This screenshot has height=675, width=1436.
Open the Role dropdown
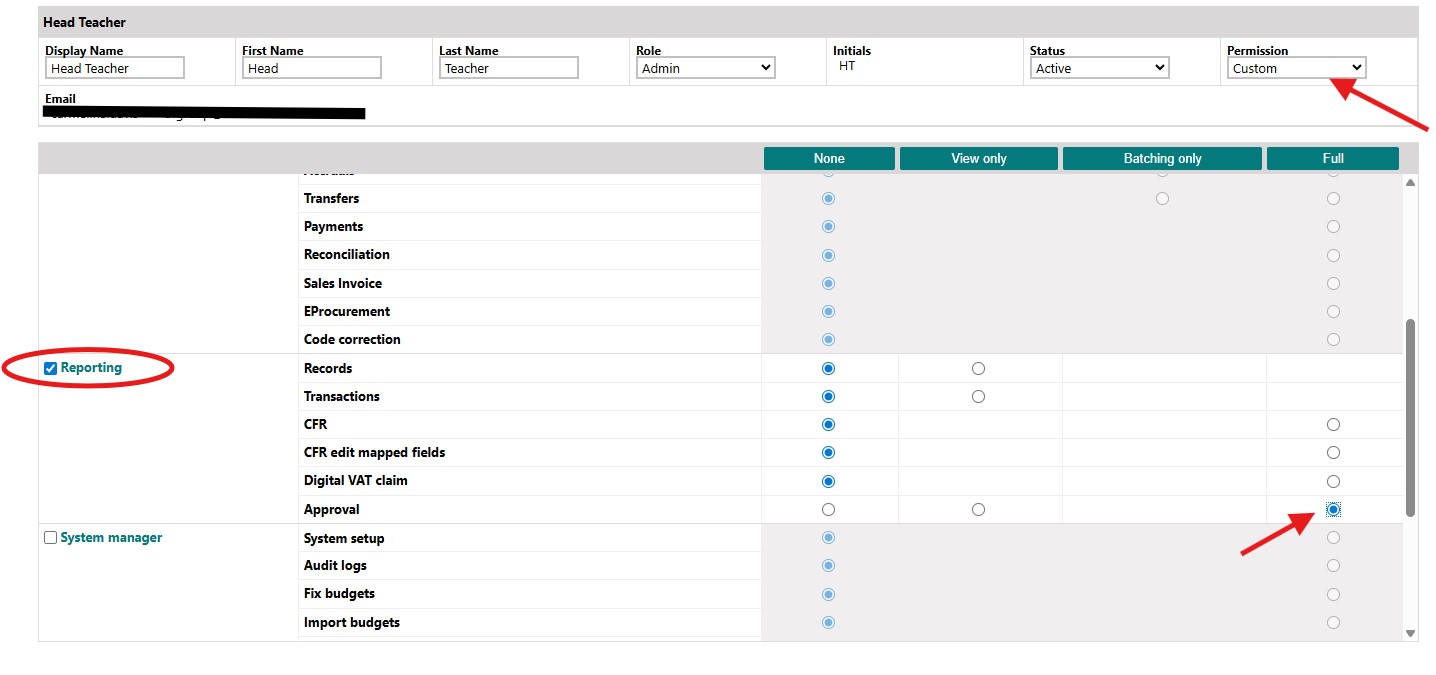point(705,67)
